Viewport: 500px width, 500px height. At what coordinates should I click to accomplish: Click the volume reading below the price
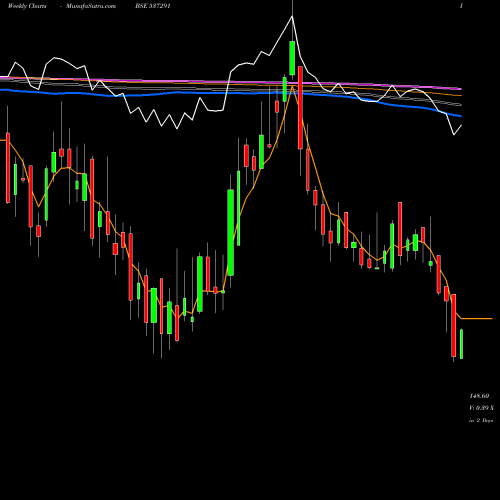(481, 408)
